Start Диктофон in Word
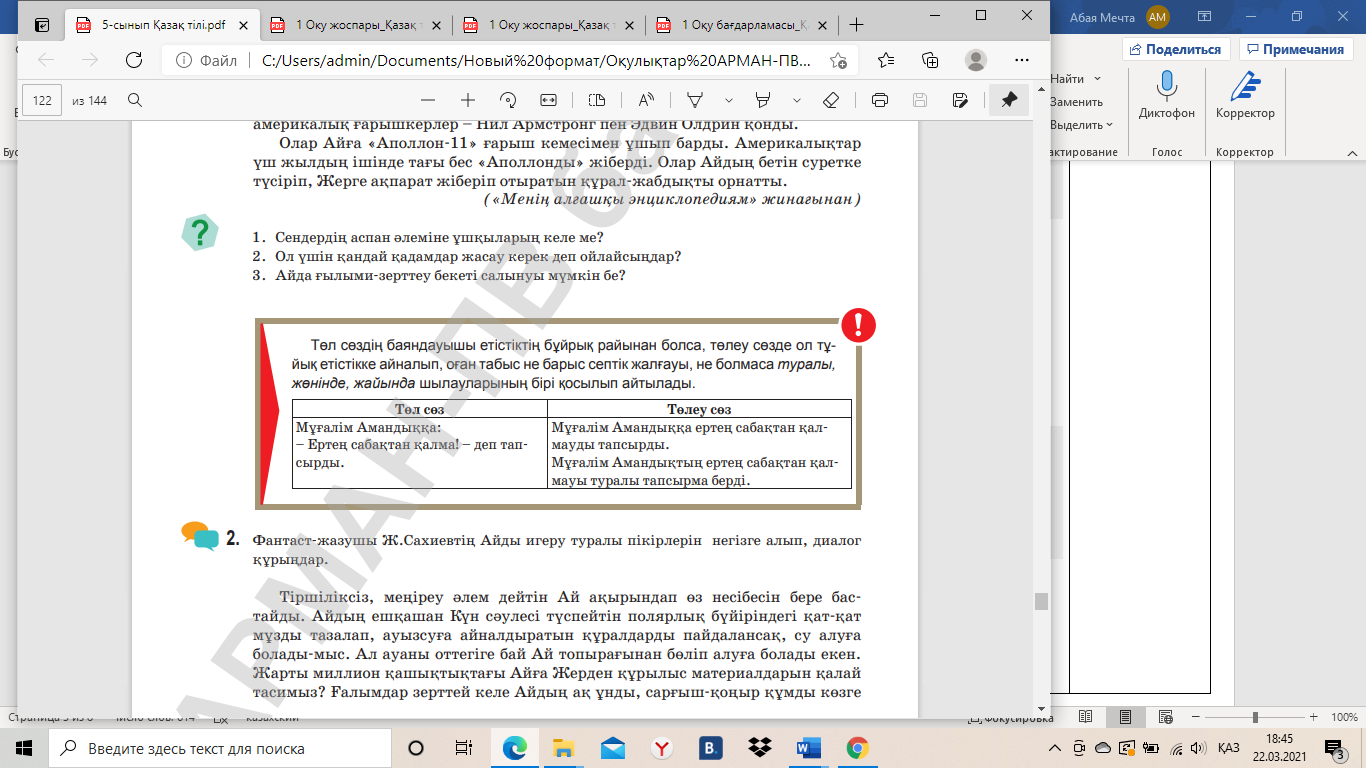This screenshot has width=1366, height=768. (x=1166, y=95)
